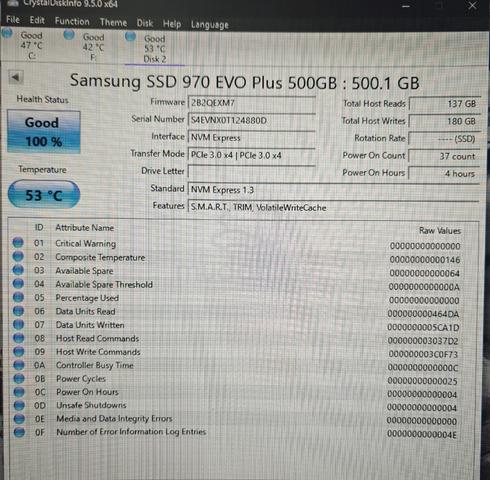Click raw value 000000005CA1D
This screenshot has height=480, width=490.
pos(423,327)
